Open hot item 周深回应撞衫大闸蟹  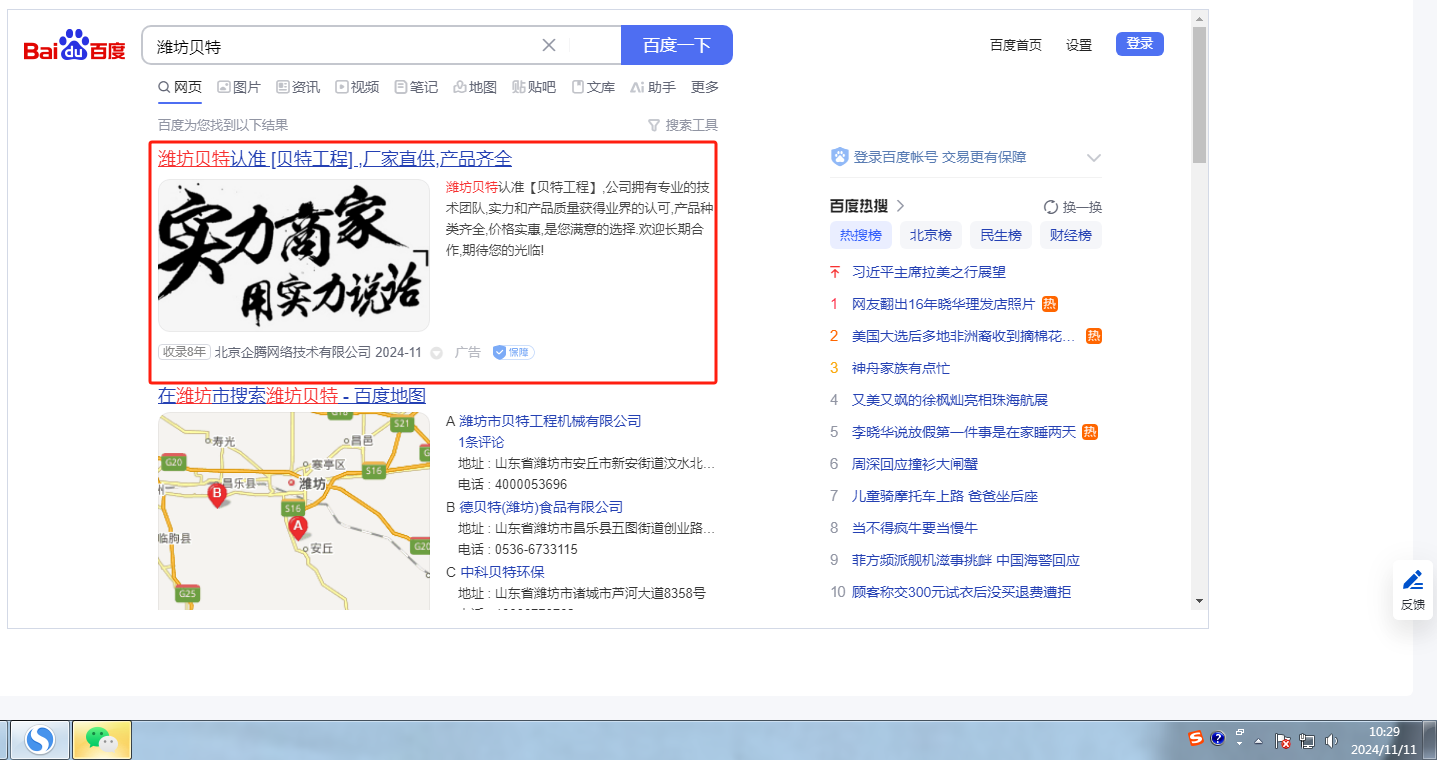915,464
